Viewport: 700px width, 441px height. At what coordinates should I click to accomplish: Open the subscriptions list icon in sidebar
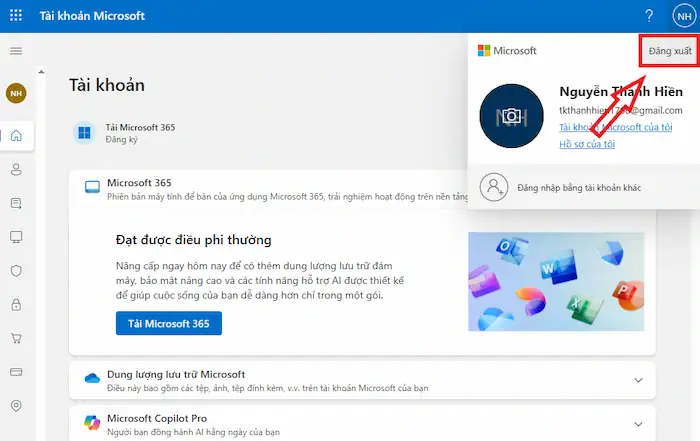pos(16,204)
